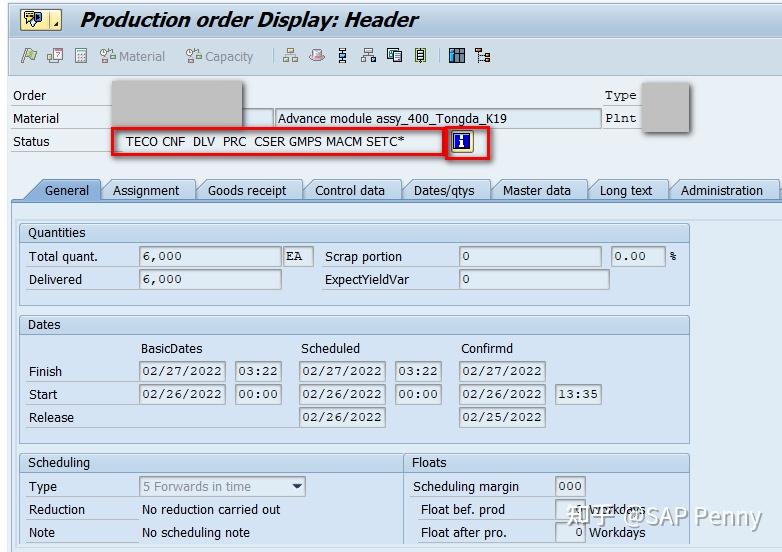
Task: Click the blue table columns icon
Action: tap(456, 55)
